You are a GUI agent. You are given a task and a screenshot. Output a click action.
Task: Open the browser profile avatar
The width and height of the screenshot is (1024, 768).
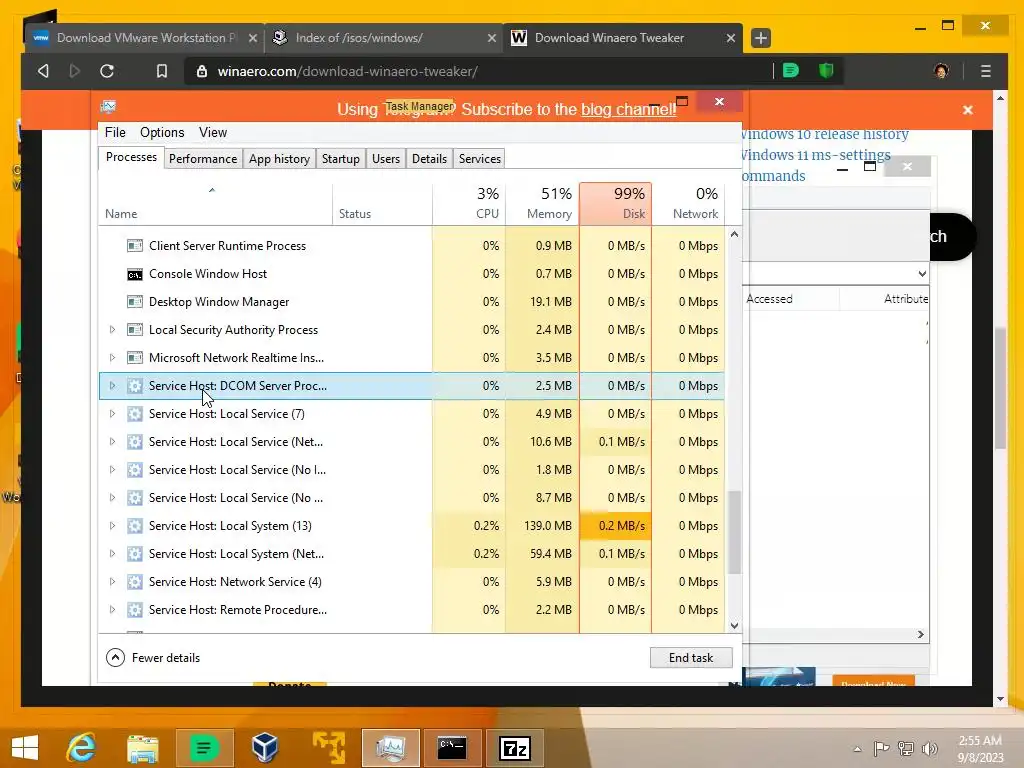pyautogui.click(x=941, y=71)
